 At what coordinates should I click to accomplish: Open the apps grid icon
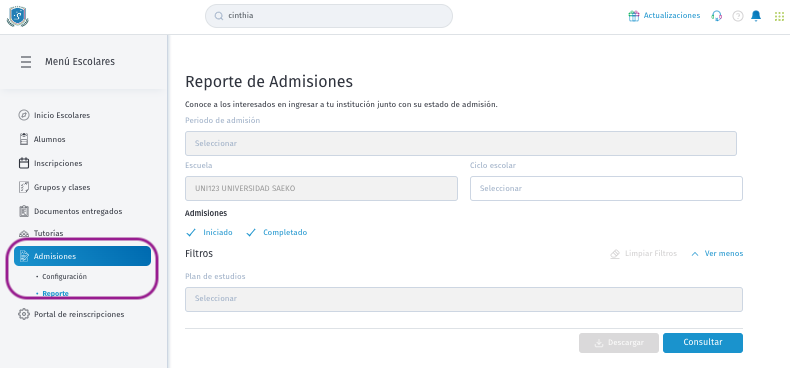779,16
